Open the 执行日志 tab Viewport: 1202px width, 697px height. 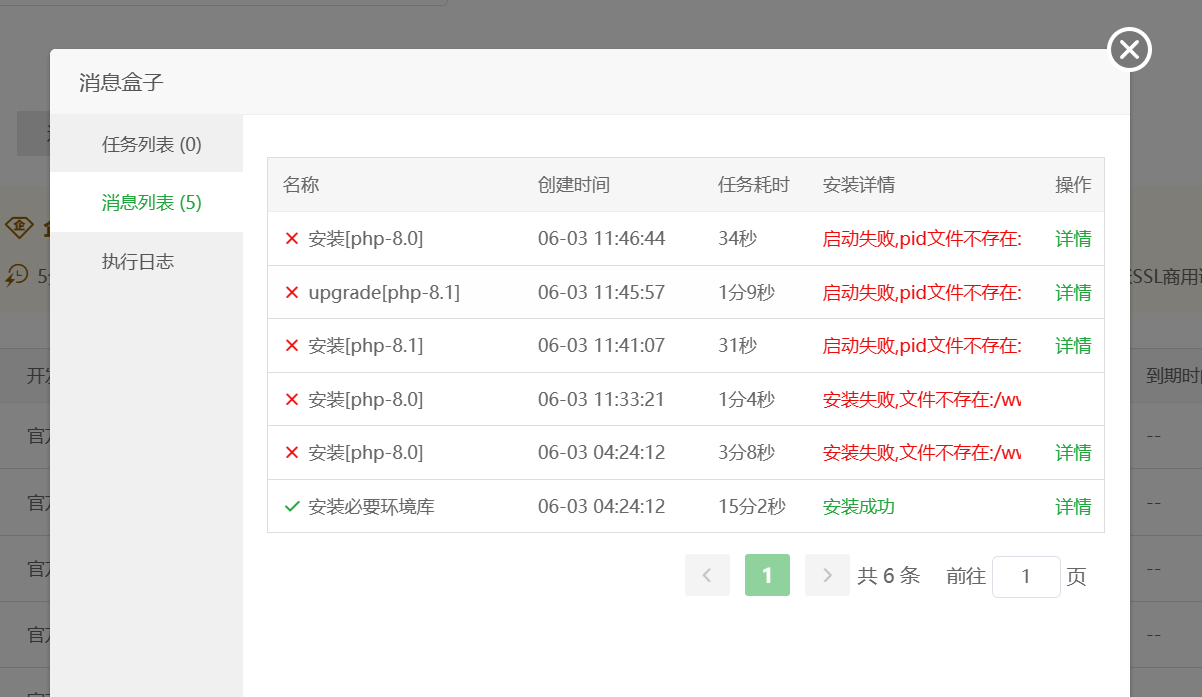point(147,262)
